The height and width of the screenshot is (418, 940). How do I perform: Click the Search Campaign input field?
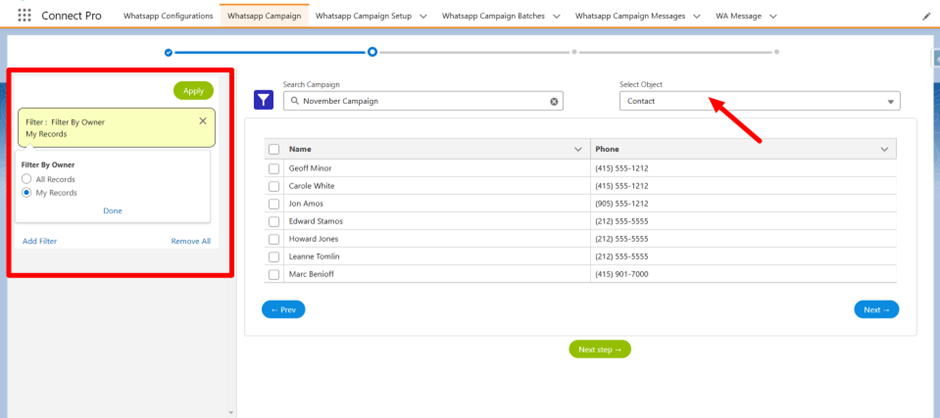click(423, 101)
